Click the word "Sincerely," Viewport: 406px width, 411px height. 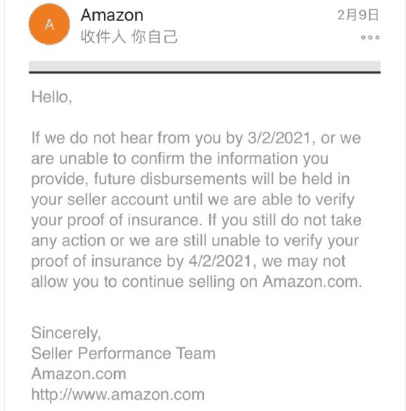pyautogui.click(x=66, y=333)
